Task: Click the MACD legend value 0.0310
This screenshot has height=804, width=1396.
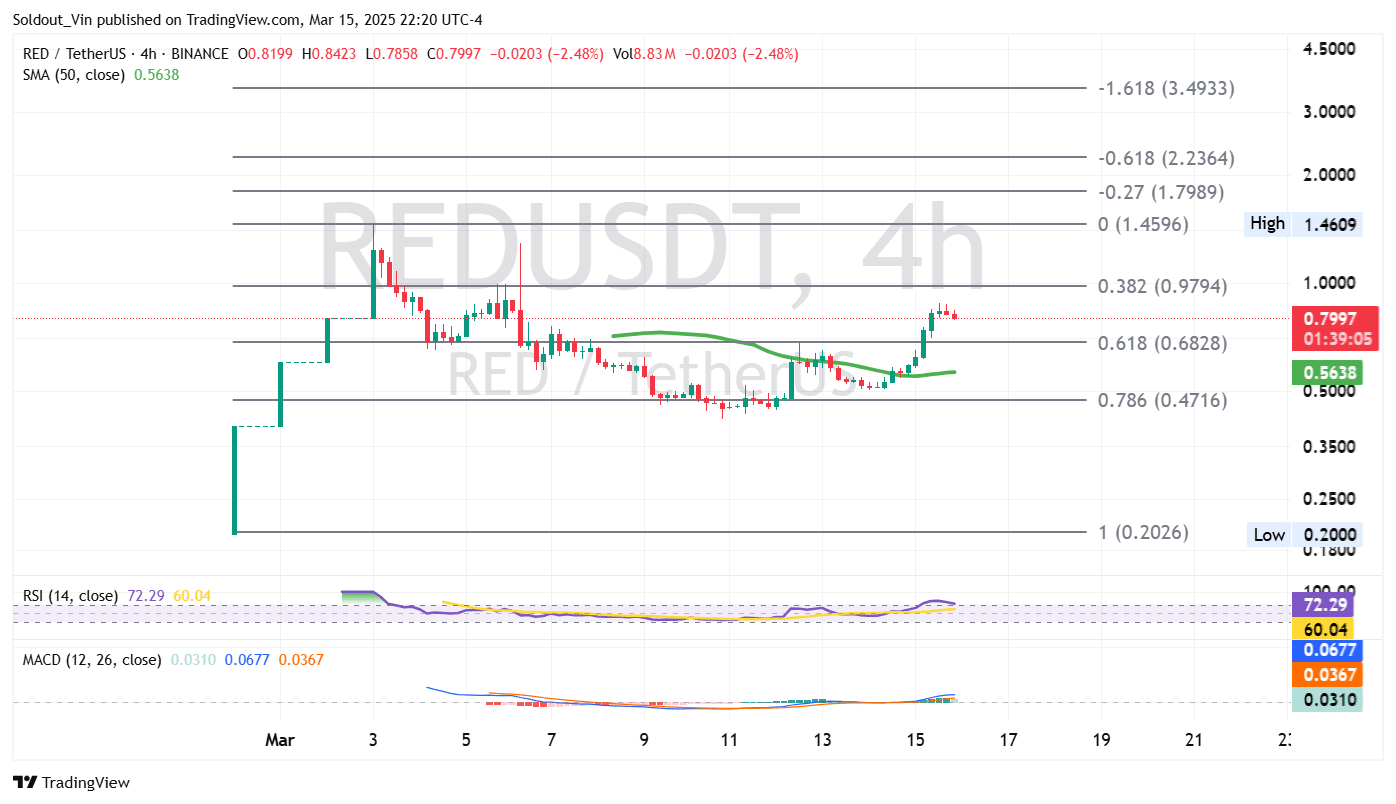Action: pos(192,660)
